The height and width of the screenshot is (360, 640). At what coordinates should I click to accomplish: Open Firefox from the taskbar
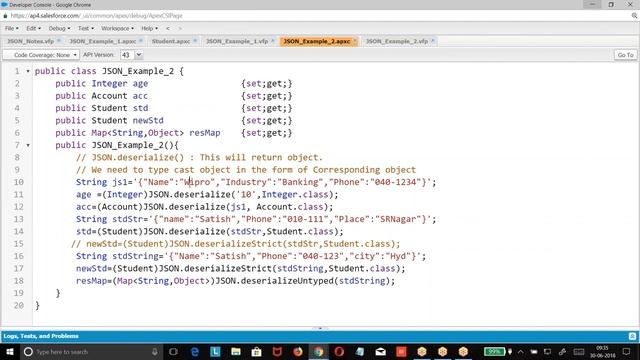click(298, 351)
